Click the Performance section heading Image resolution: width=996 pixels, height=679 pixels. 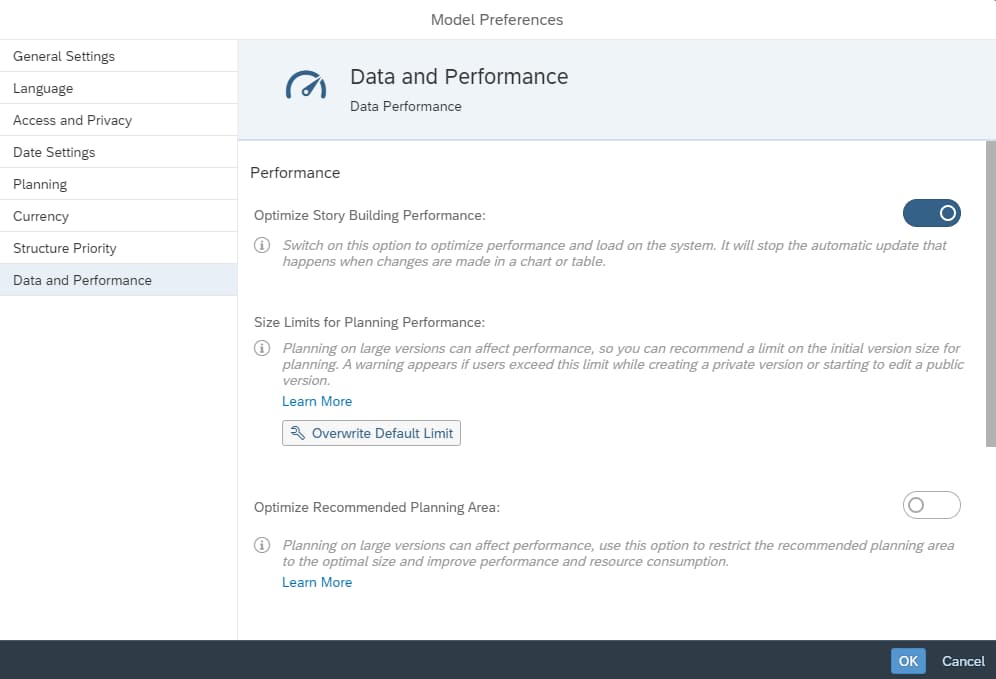pos(295,173)
